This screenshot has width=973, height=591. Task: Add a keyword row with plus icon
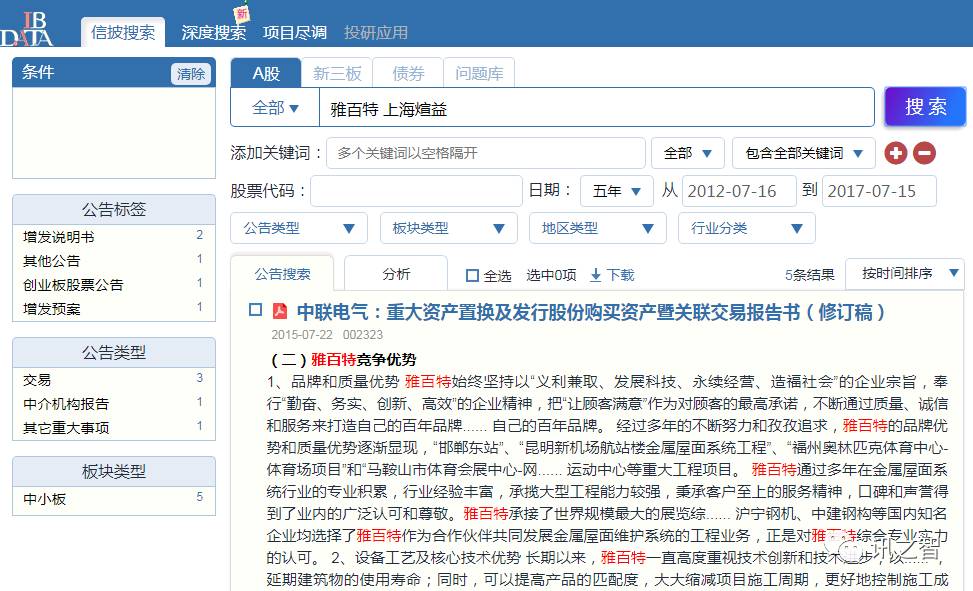click(895, 153)
